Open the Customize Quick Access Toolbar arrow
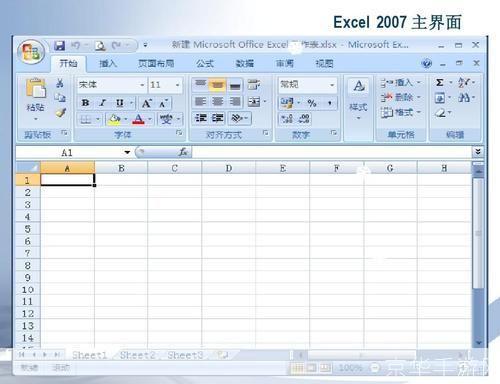The image size is (500, 384). click(x=145, y=45)
